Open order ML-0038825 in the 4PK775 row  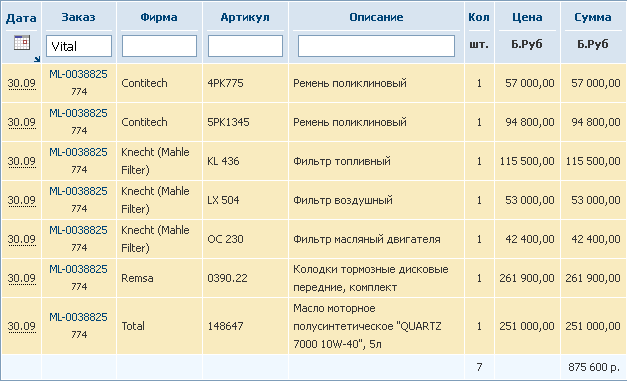[78, 74]
